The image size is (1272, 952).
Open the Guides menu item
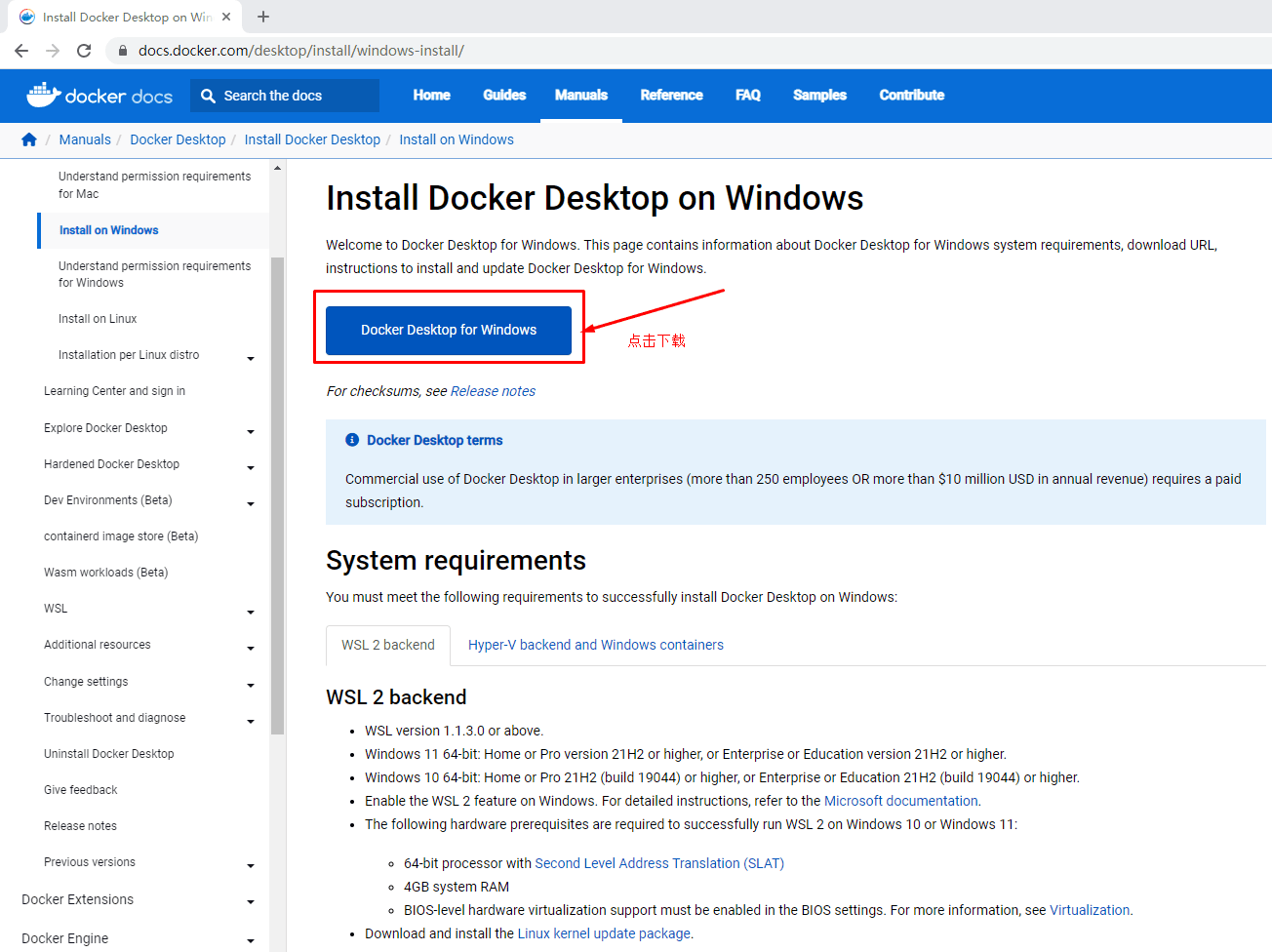click(504, 95)
